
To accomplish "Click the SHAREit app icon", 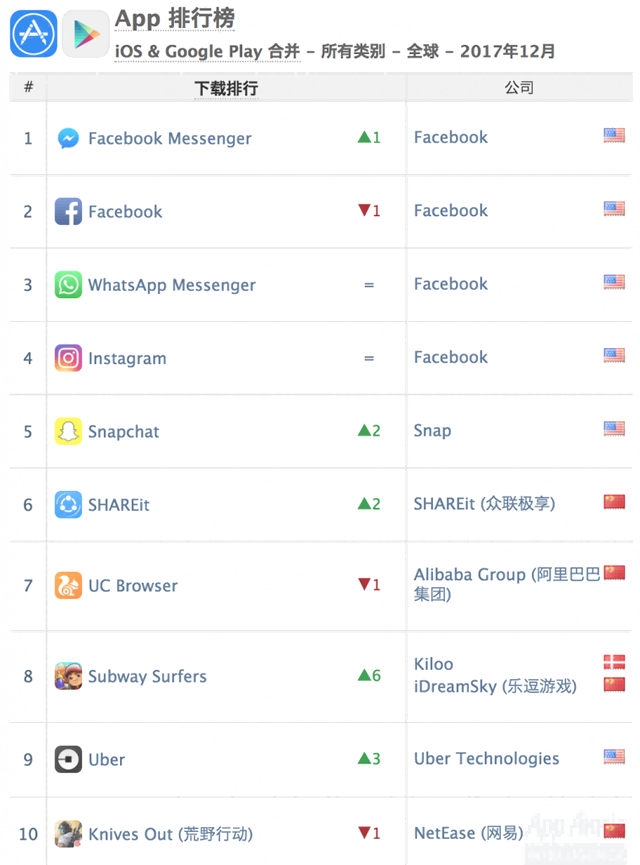I will click(68, 505).
